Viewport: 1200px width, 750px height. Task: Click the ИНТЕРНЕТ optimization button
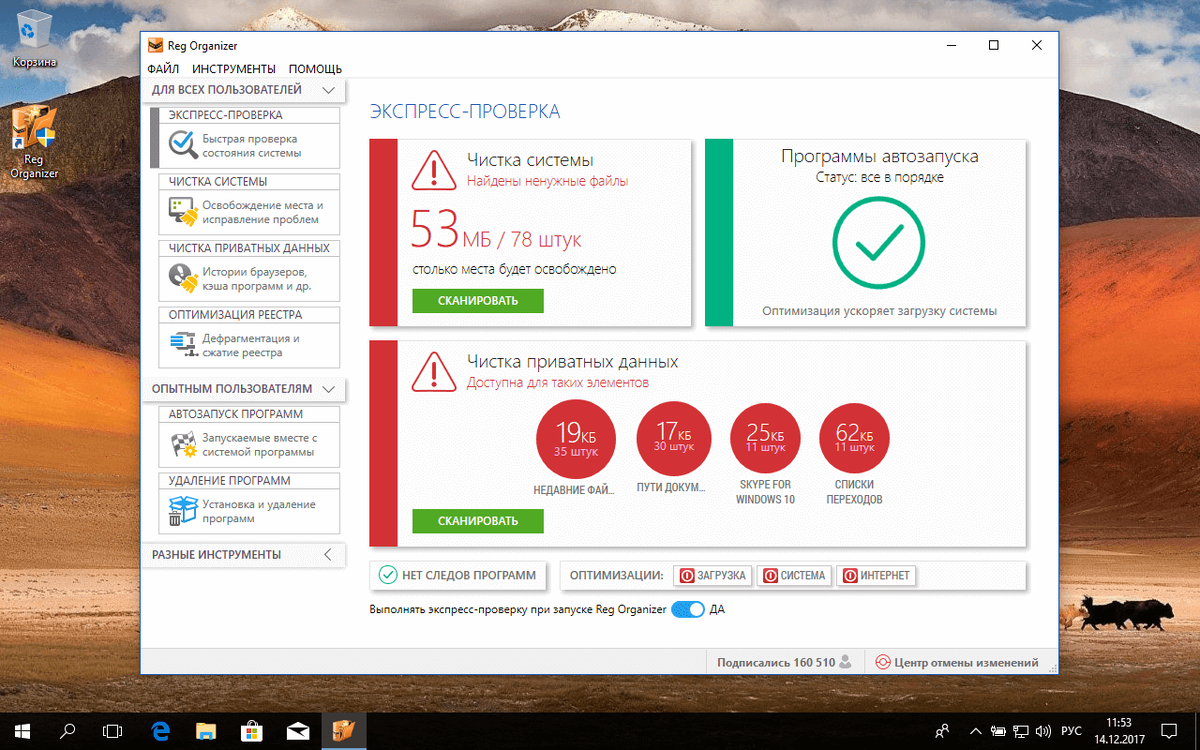point(875,576)
